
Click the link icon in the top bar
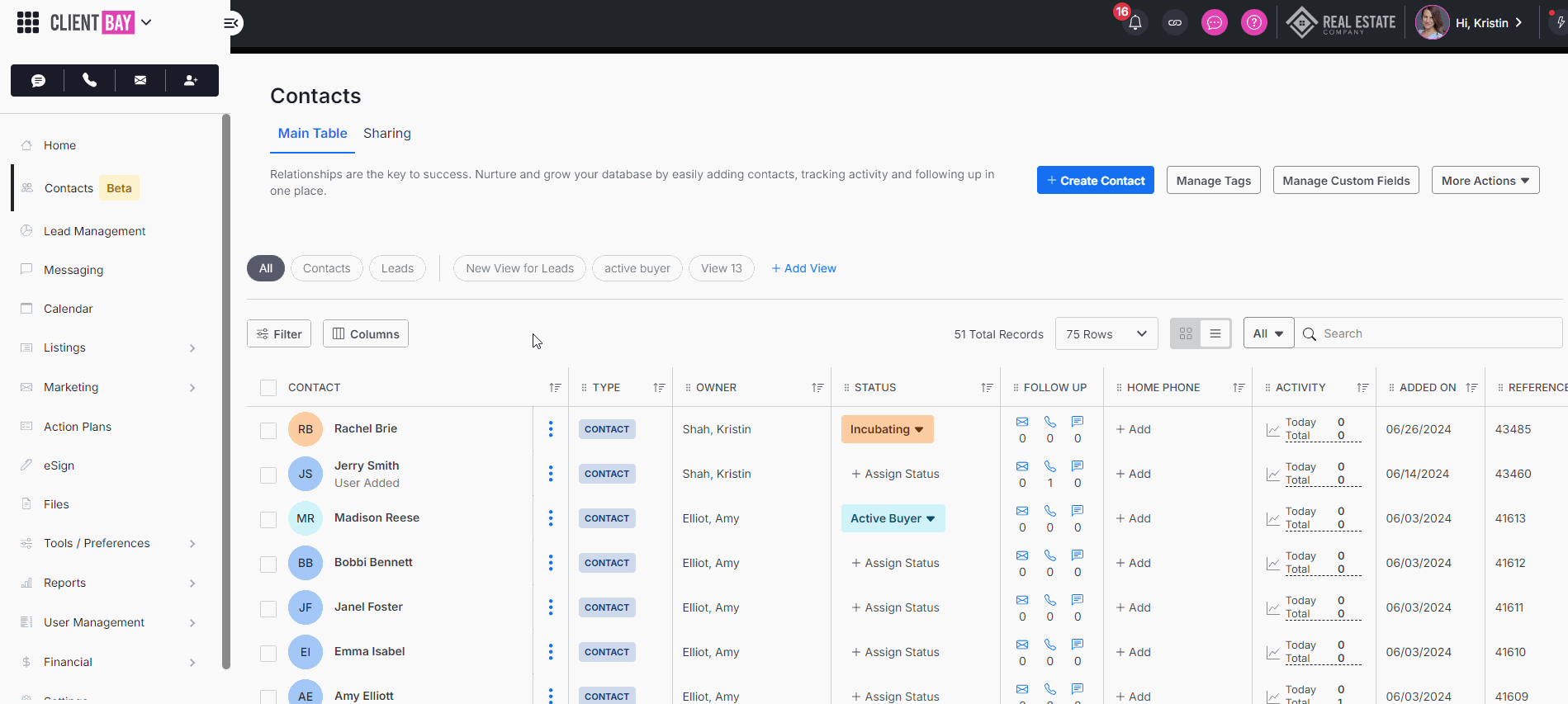click(x=1174, y=23)
